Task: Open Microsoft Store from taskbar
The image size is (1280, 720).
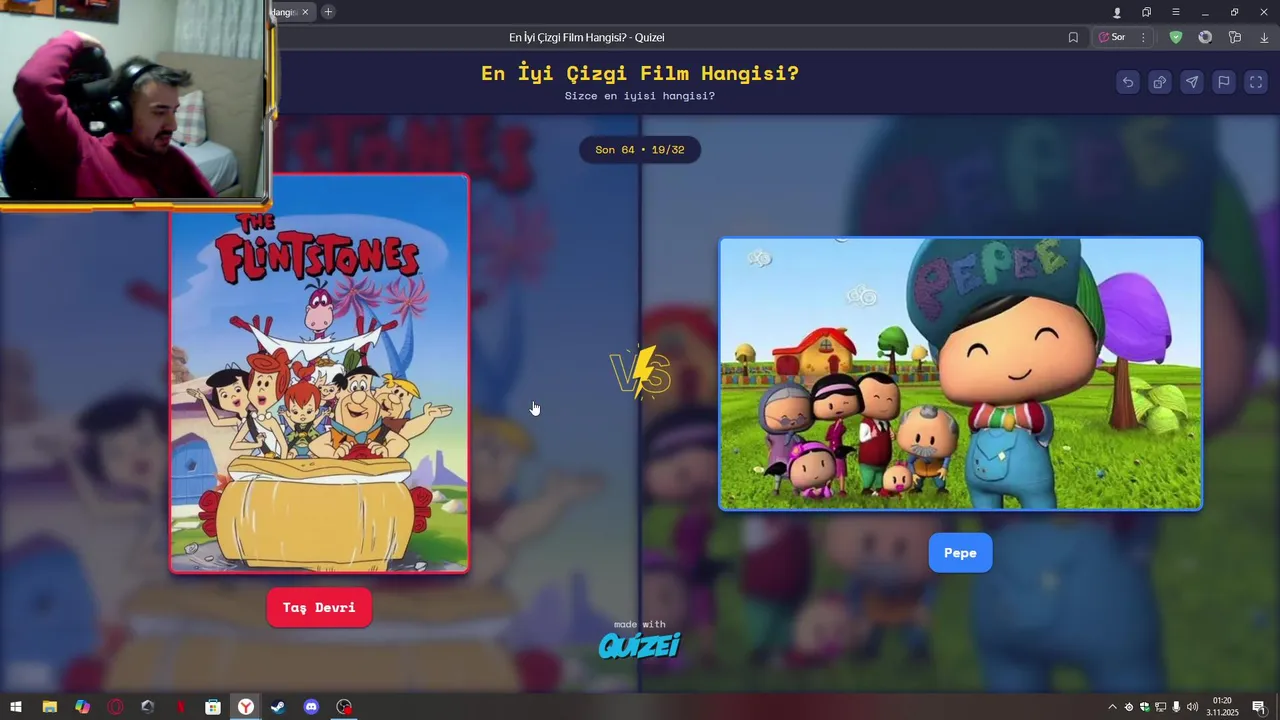Action: point(213,707)
